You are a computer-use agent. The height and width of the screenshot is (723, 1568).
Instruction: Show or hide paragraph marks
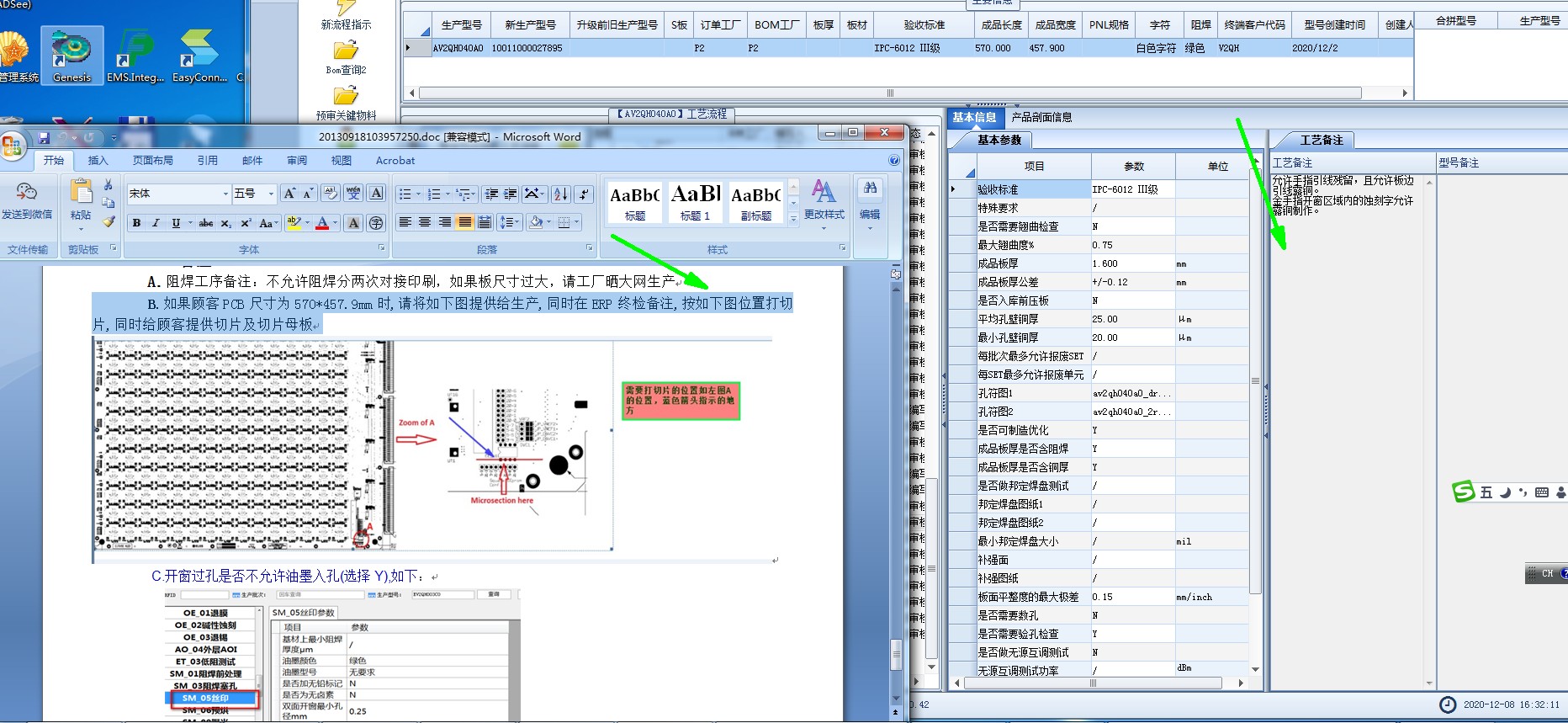tap(584, 194)
